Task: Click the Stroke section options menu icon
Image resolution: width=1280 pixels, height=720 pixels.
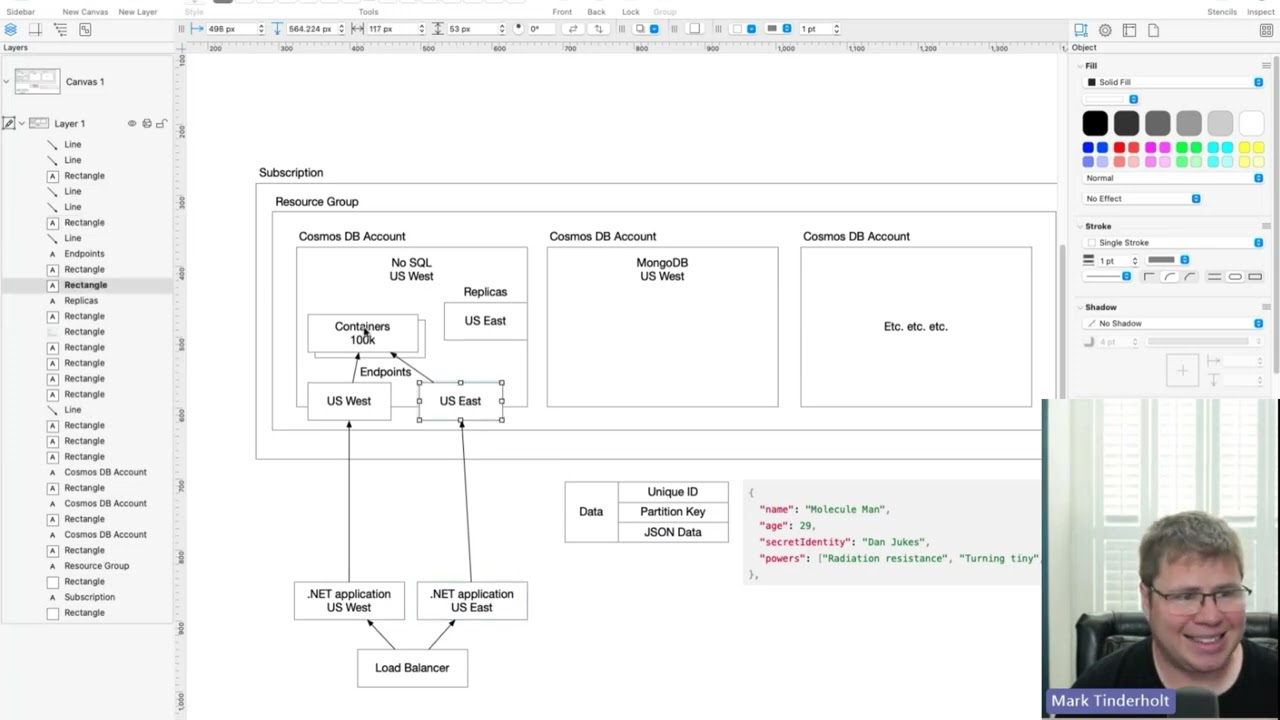Action: (x=1266, y=226)
